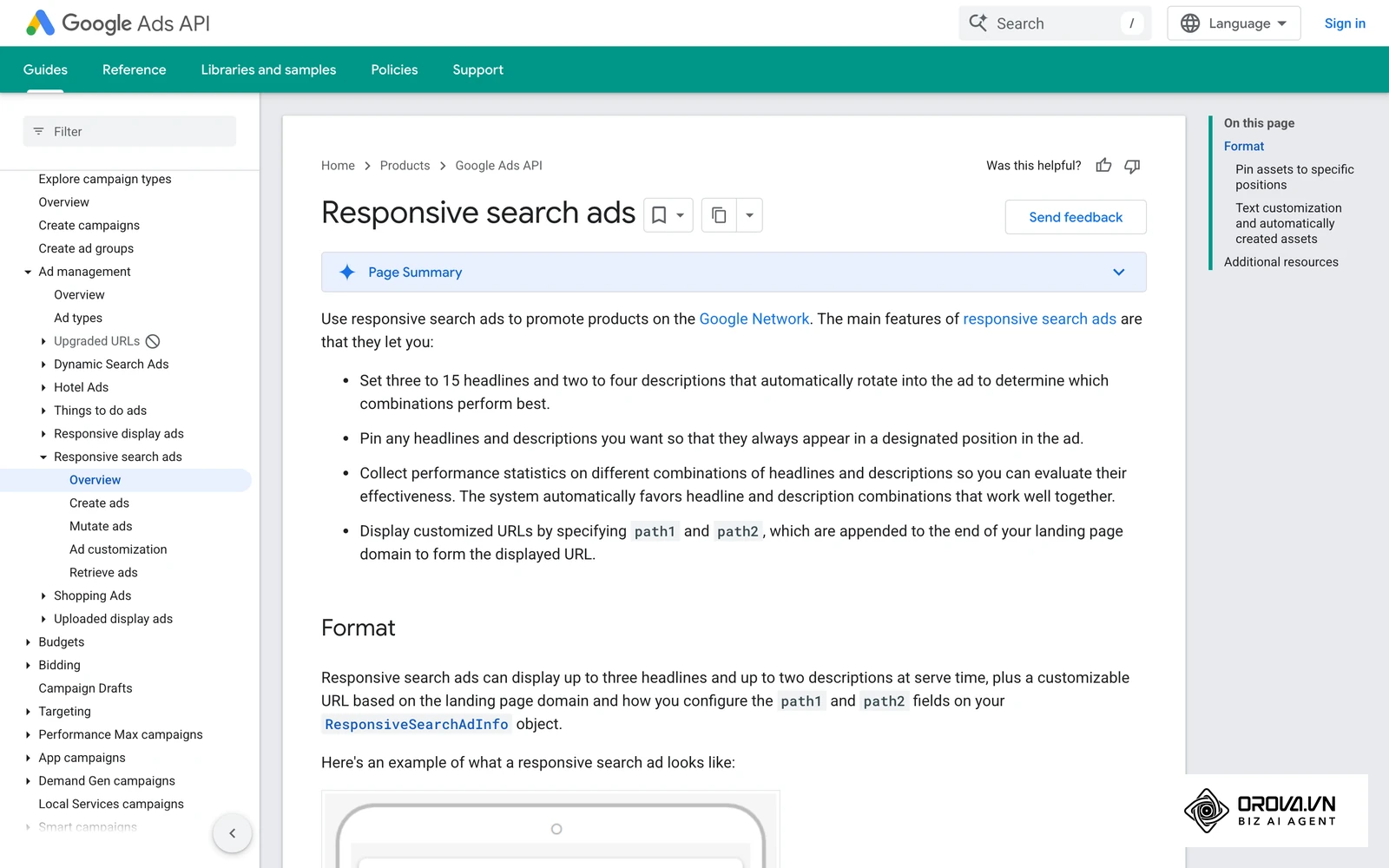The image size is (1389, 868).
Task: Click the Filter input in sidebar
Action: coord(129,132)
